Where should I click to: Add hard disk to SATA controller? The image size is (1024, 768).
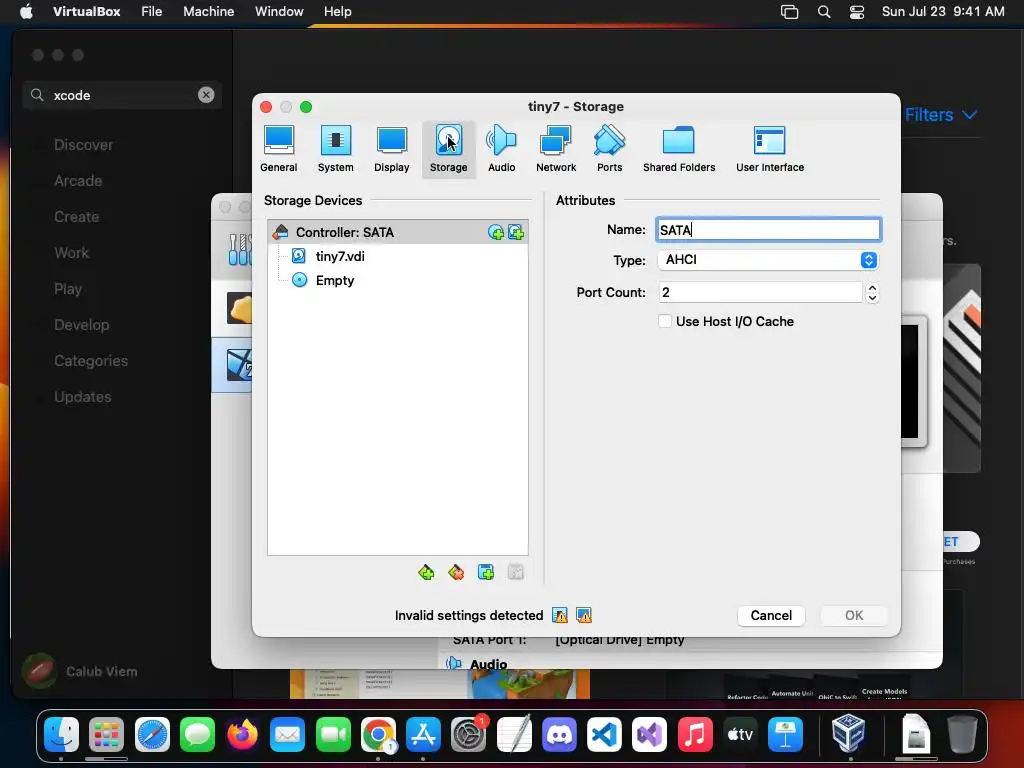click(516, 232)
